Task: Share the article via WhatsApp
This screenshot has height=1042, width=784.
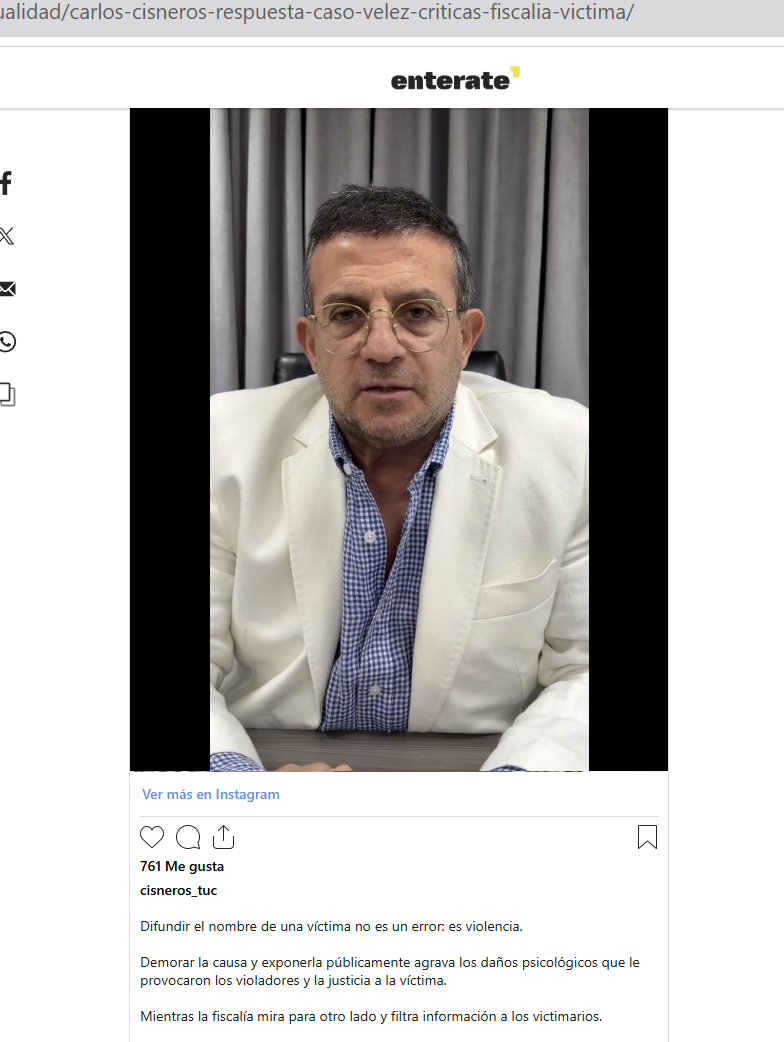Action: [x=7, y=342]
